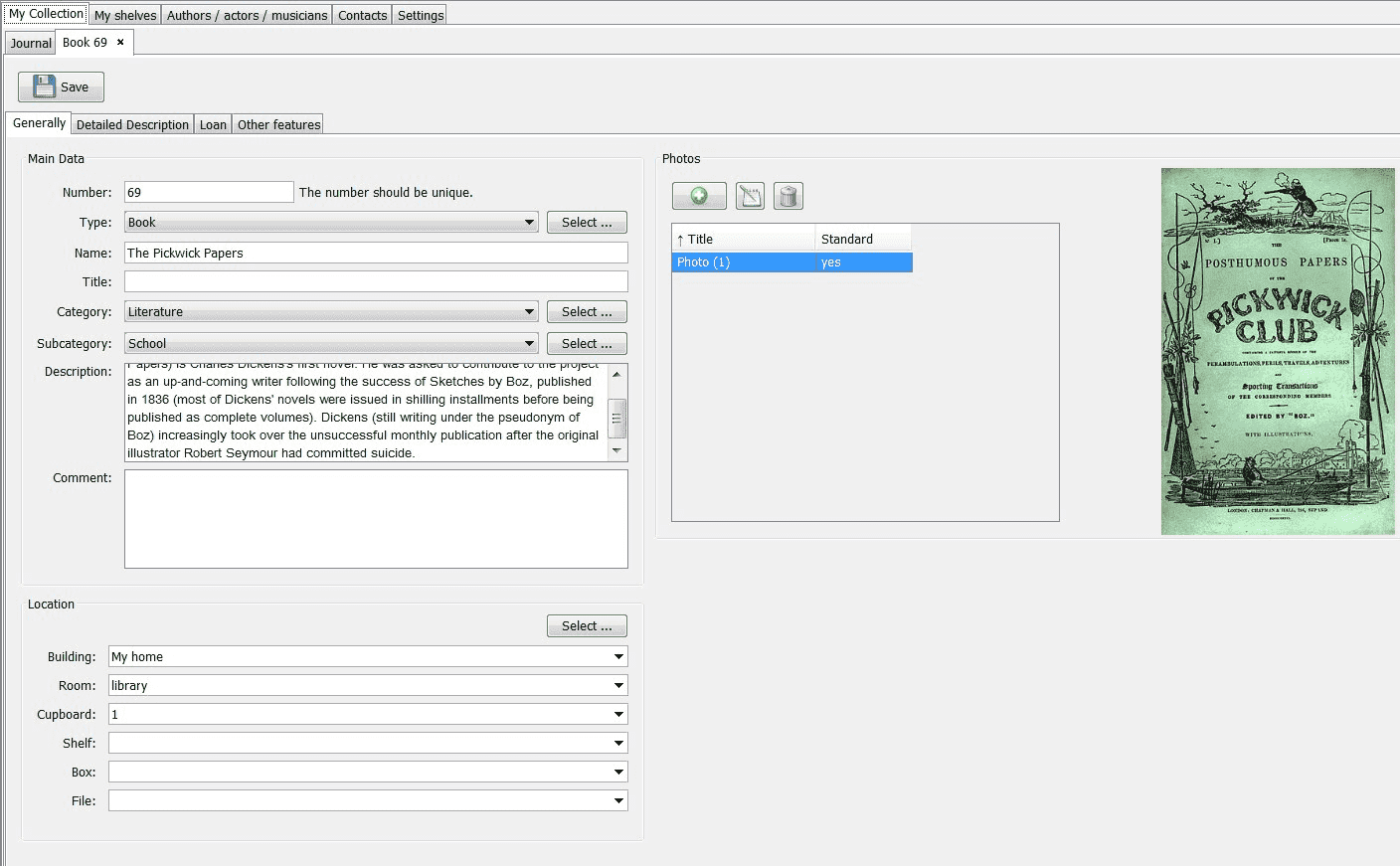Close the Book 69 tab
The height and width of the screenshot is (866, 1400).
(120, 43)
